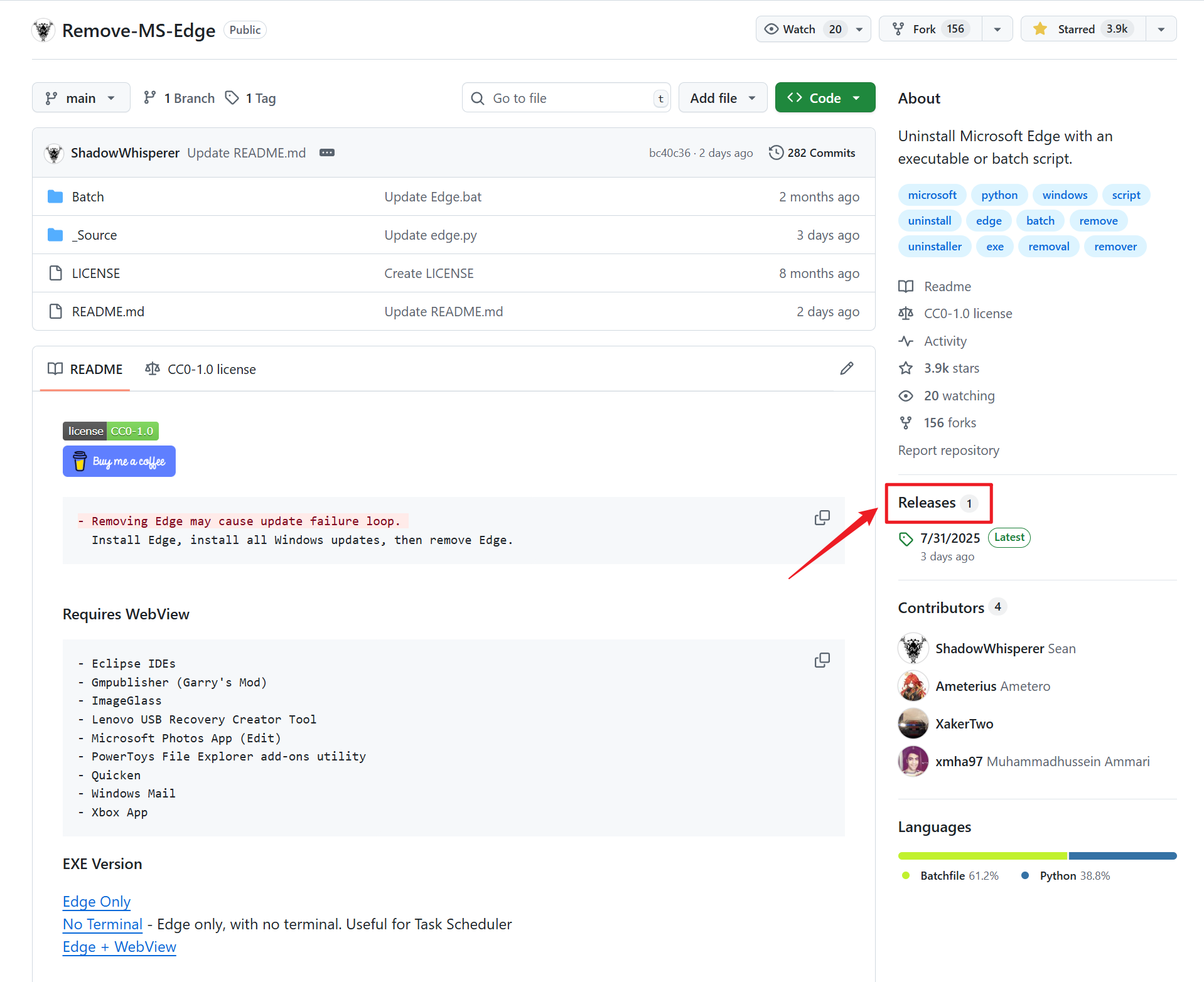Click ShadowWhisperer avatar in the commit bar
The height and width of the screenshot is (982, 1204).
pos(55,153)
